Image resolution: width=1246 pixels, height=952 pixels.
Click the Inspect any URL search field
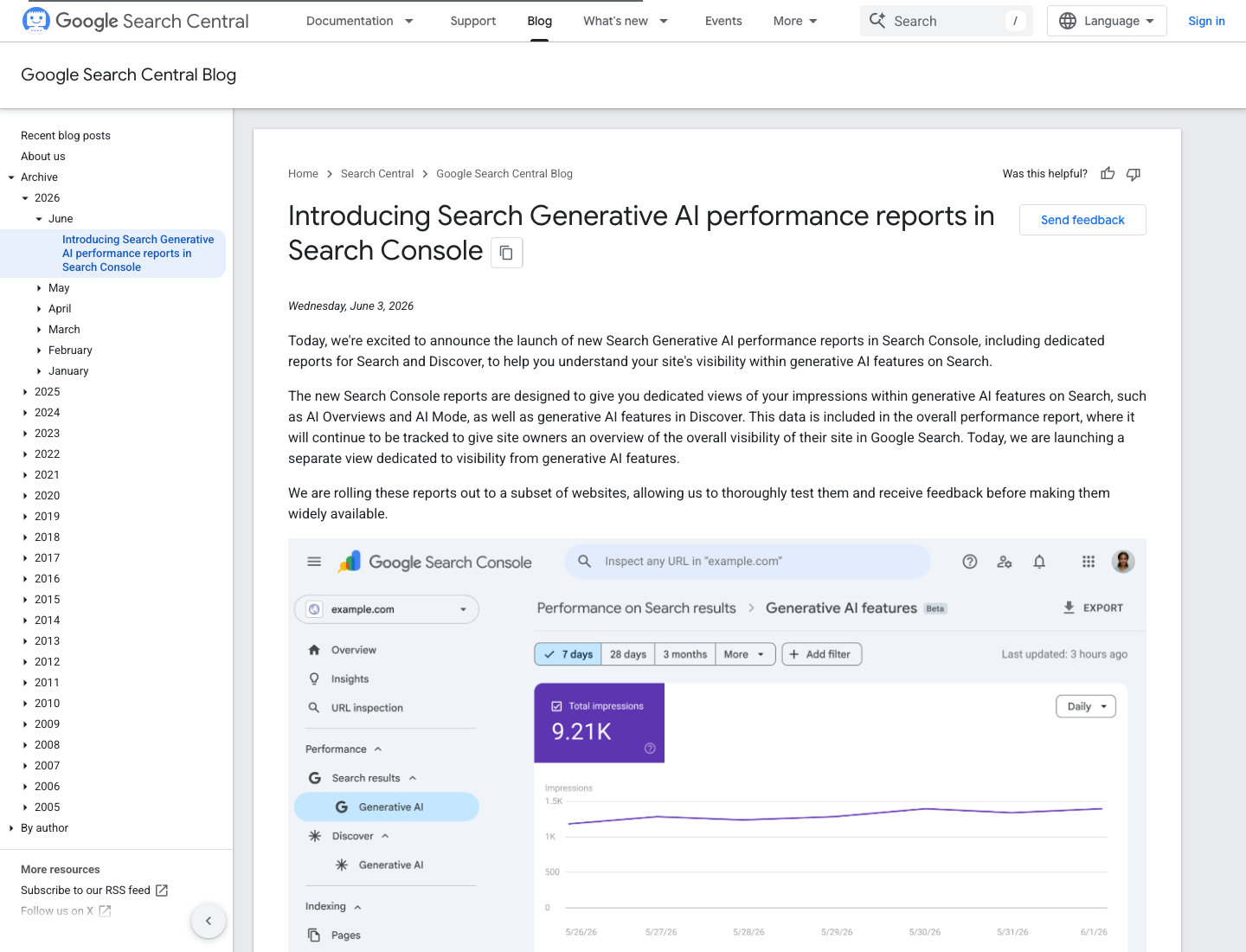tap(748, 562)
